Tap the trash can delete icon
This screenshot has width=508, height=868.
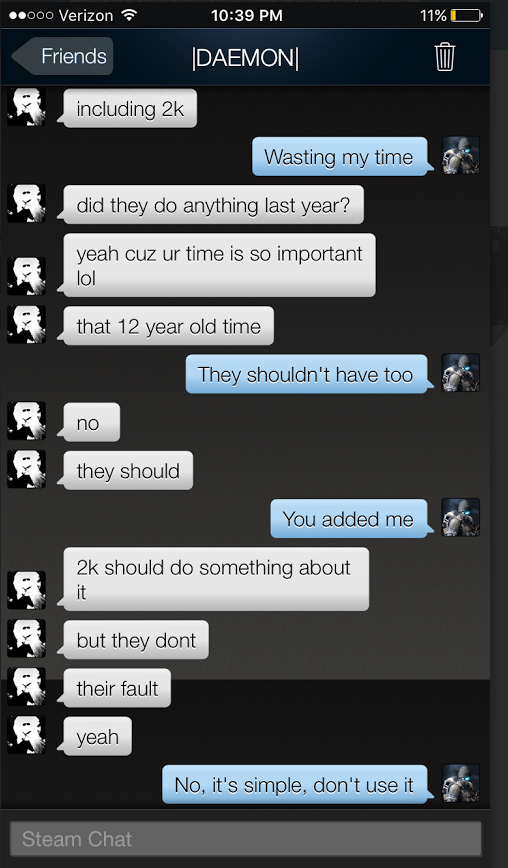[445, 56]
